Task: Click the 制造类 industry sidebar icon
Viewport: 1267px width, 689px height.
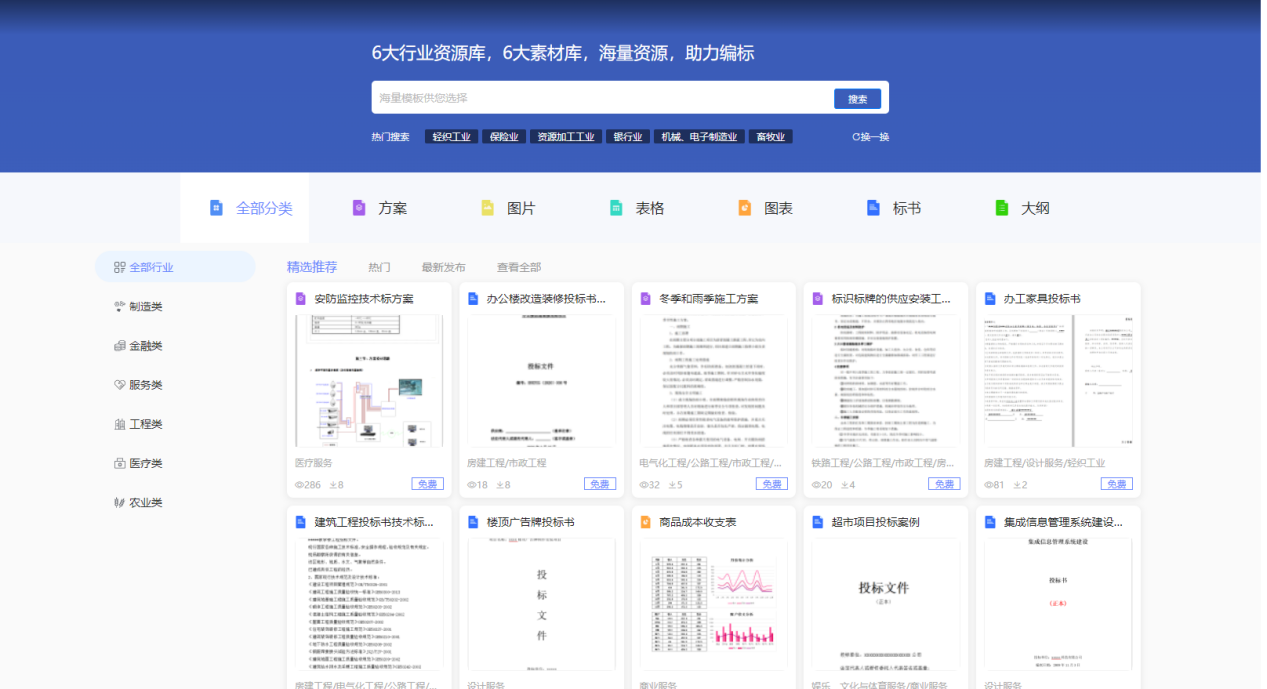Action: 120,307
